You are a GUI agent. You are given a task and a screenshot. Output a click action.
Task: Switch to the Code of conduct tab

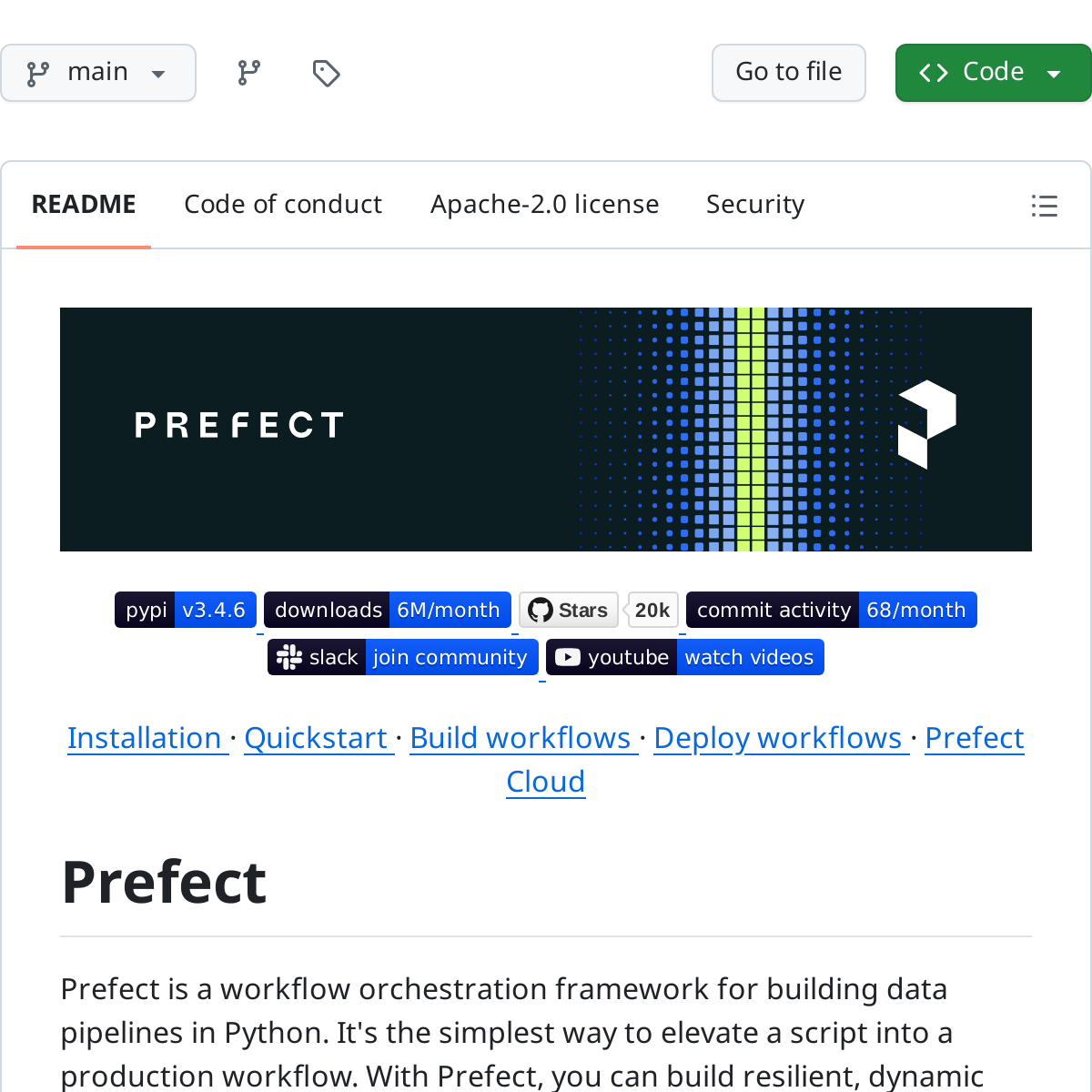click(283, 204)
